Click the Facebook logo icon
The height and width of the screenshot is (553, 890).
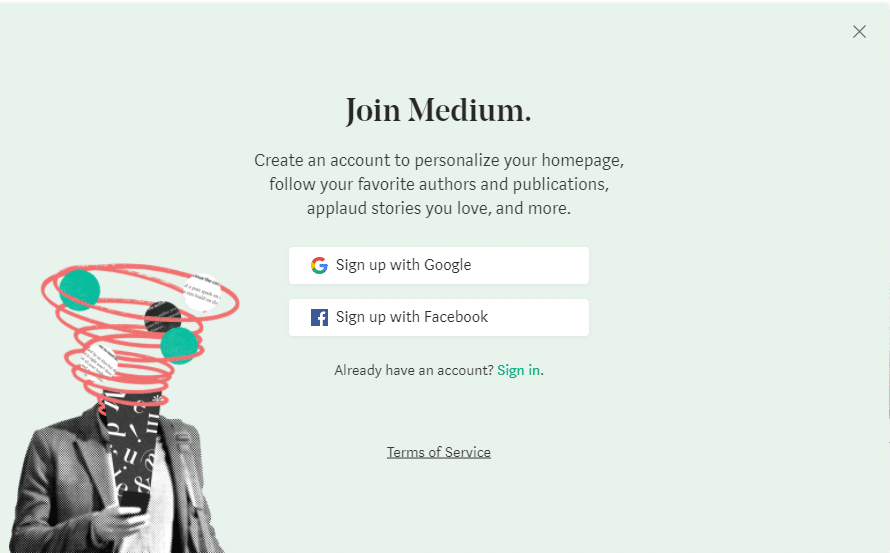[319, 318]
